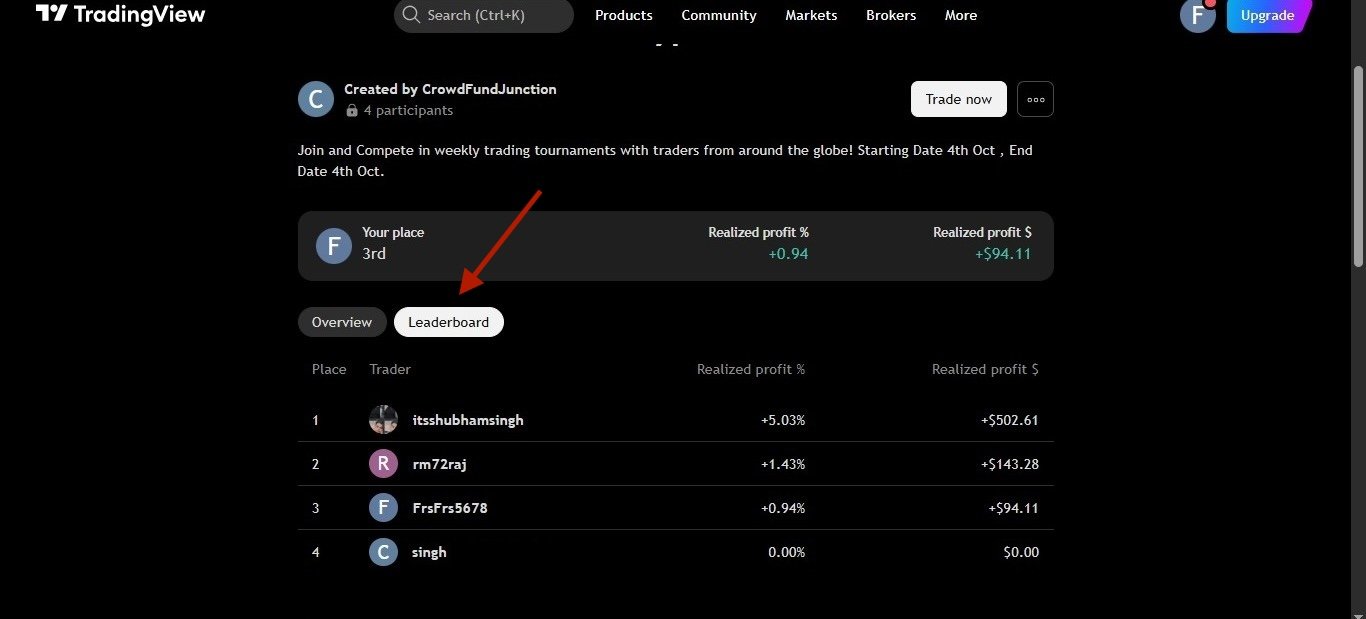
Task: Click the Realized profit $ column header
Action: click(x=985, y=369)
